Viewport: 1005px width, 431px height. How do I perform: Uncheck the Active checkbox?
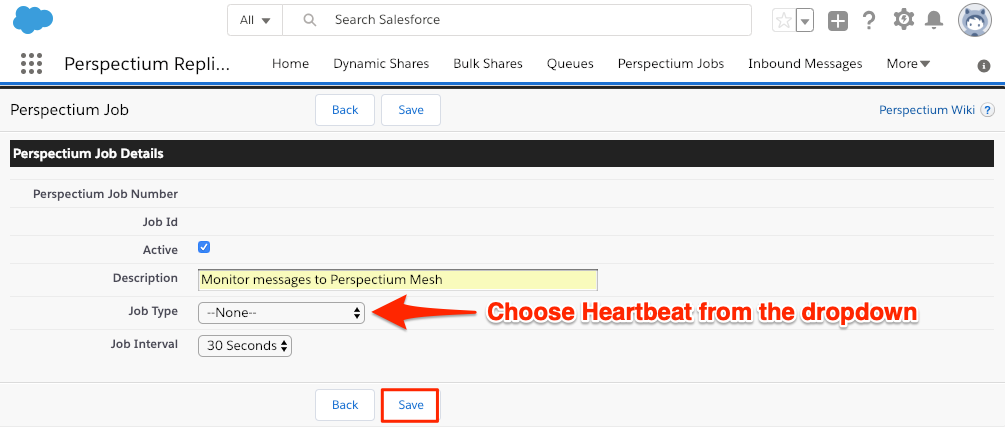pyautogui.click(x=204, y=248)
